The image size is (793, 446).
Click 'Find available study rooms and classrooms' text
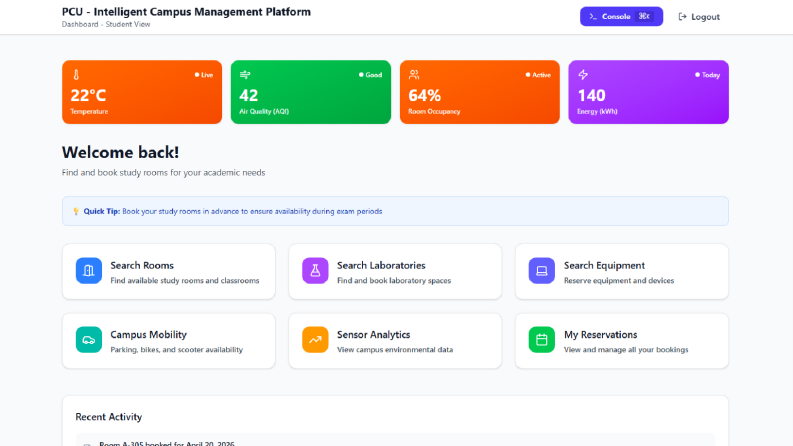(x=185, y=281)
